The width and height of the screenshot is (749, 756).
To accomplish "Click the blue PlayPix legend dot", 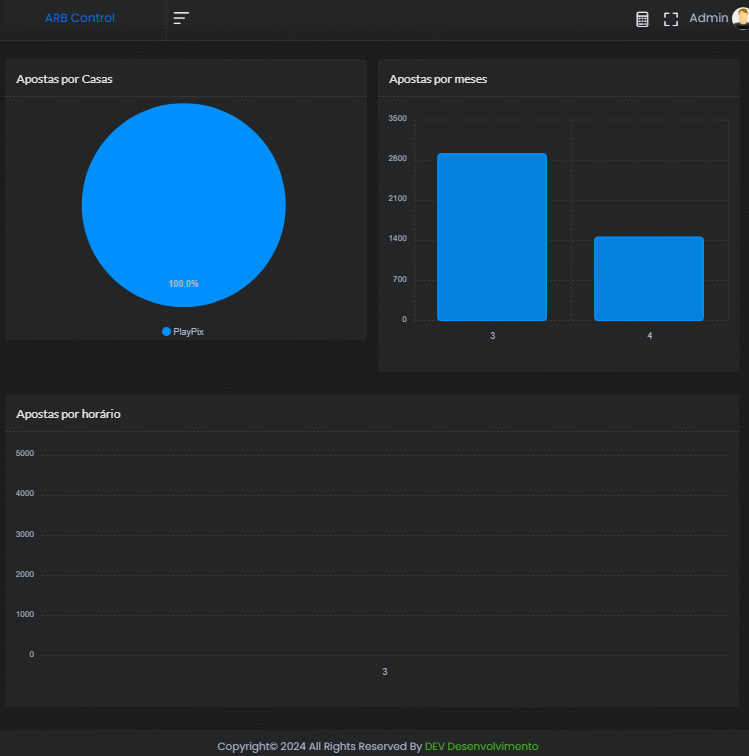I will click(x=166, y=331).
